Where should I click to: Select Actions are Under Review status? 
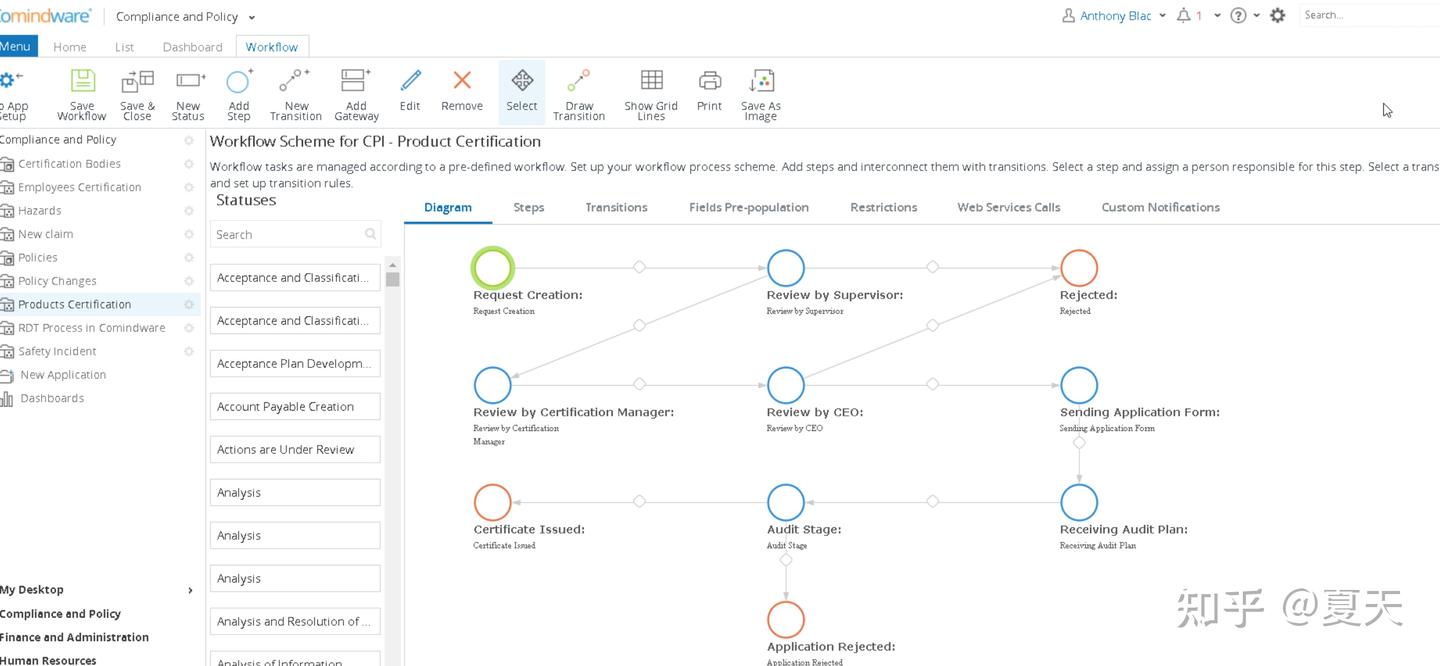point(295,449)
